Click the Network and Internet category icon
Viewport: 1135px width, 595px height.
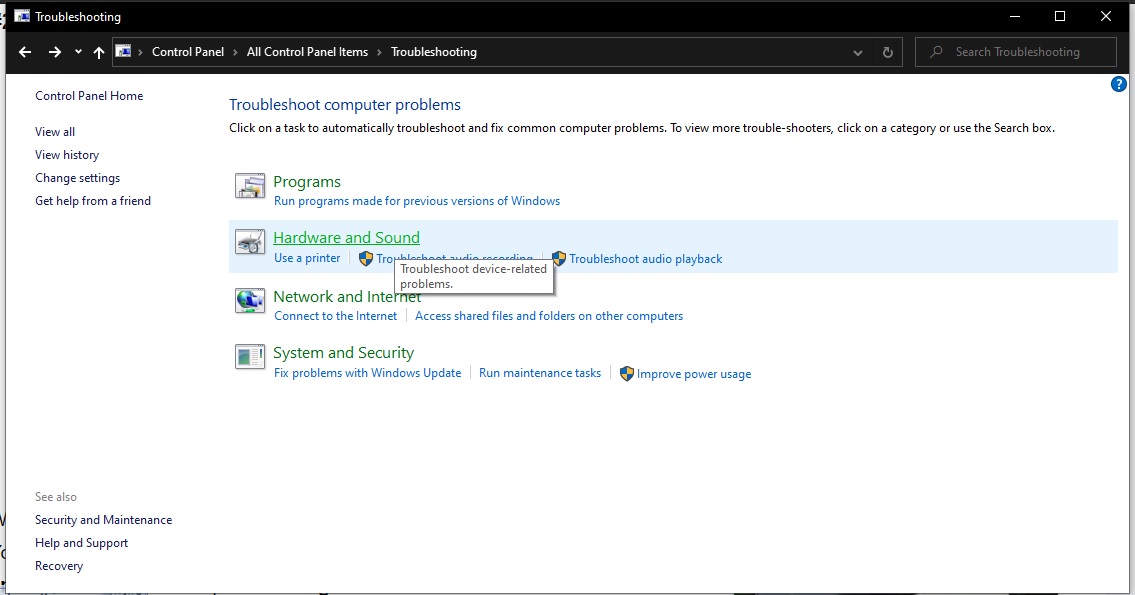(x=249, y=300)
